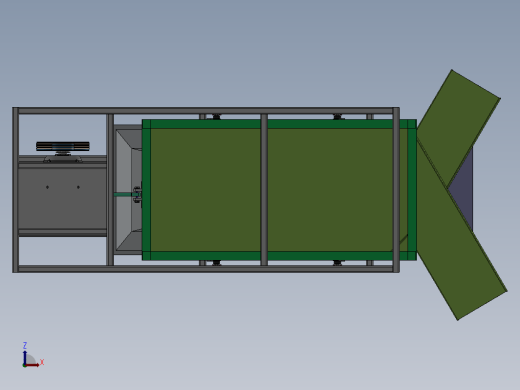Select the olive tray surface left of crossbar

(205, 190)
